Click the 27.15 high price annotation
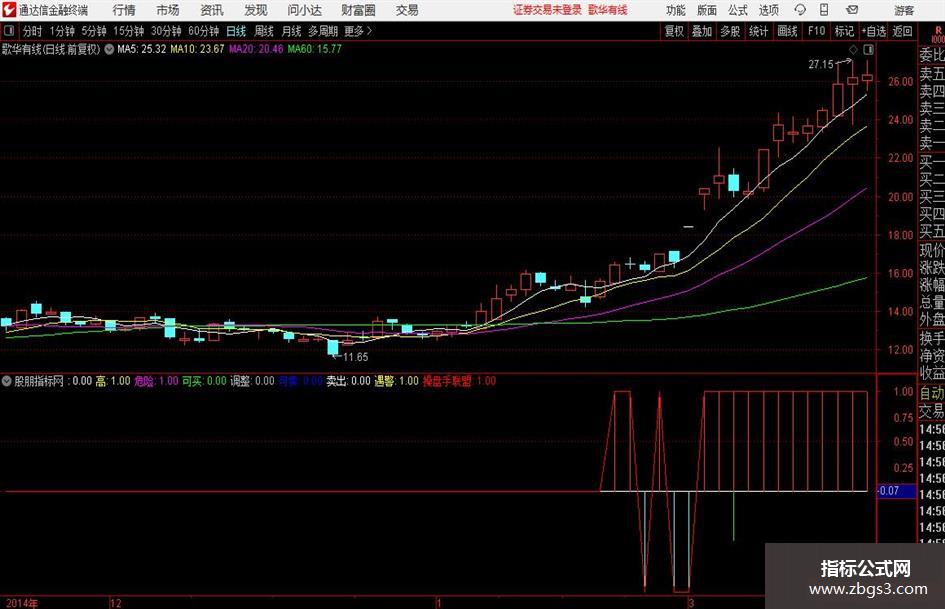Viewport: 945px width, 609px height. coord(821,65)
